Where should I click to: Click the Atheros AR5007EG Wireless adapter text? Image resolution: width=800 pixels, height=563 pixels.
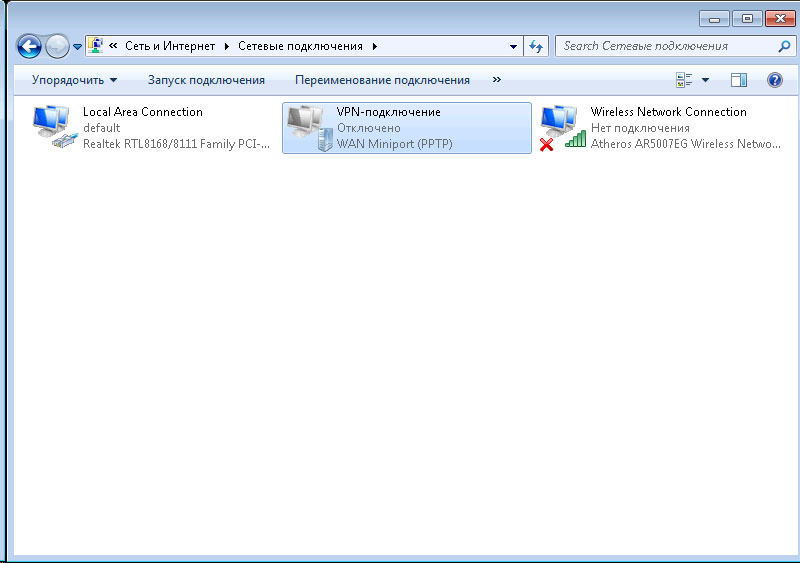(x=686, y=144)
